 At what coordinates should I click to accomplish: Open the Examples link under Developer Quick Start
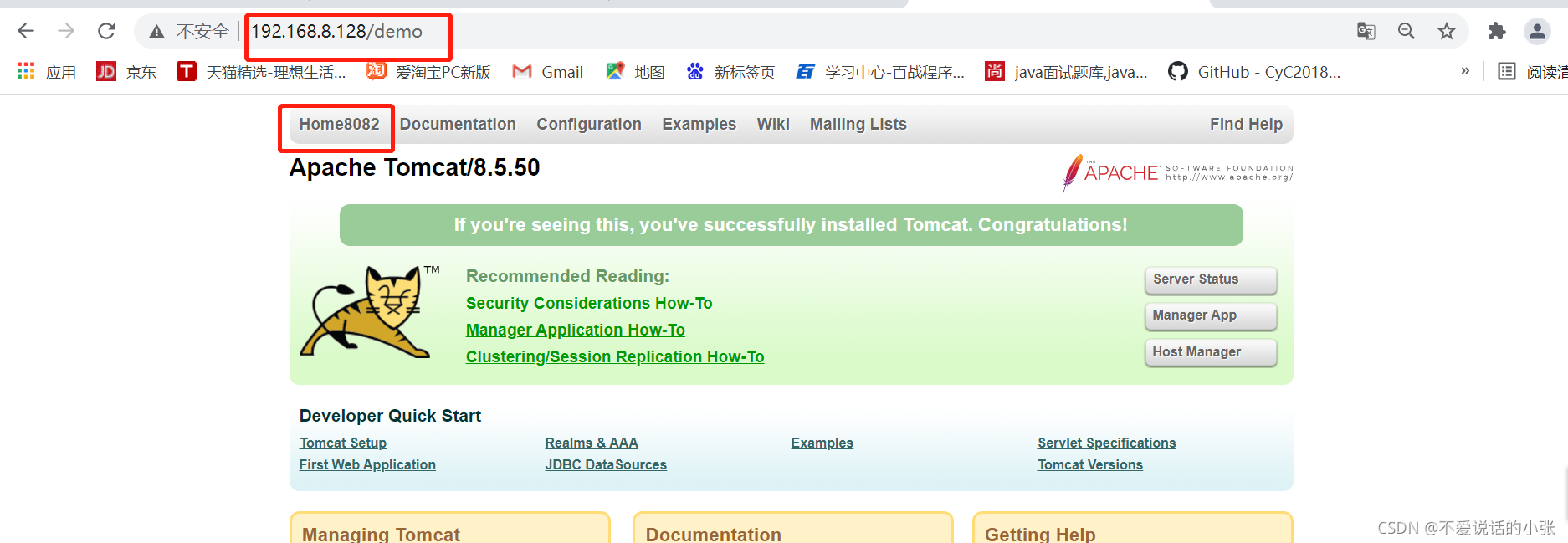coord(822,443)
